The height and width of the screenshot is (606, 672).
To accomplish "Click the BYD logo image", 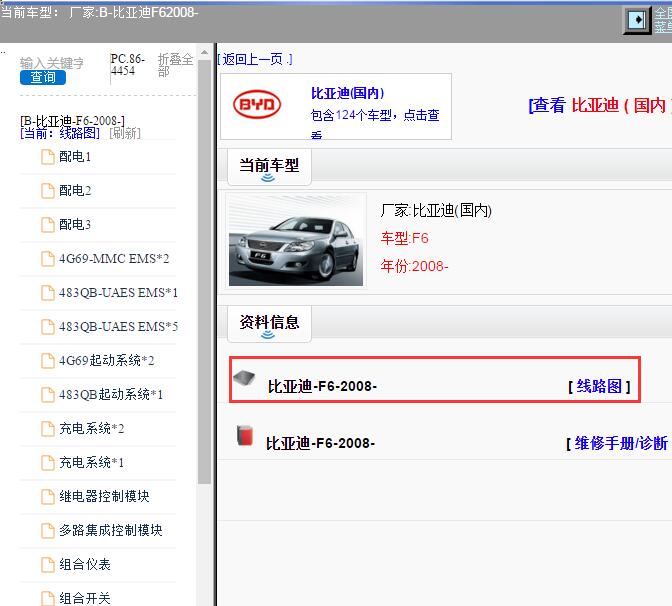I will pyautogui.click(x=257, y=105).
